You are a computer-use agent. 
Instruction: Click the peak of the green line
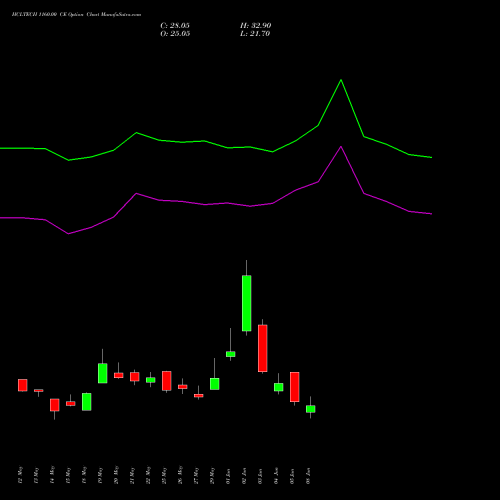(341, 80)
